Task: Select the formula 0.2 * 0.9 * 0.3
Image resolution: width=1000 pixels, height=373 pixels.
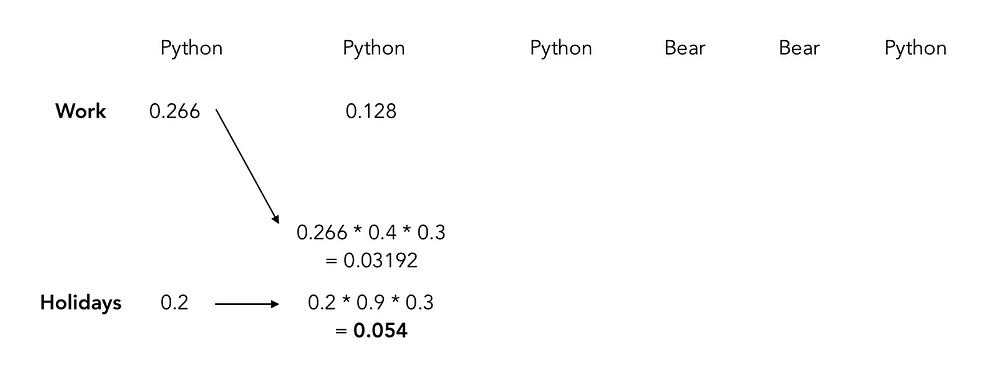Action: 371,302
